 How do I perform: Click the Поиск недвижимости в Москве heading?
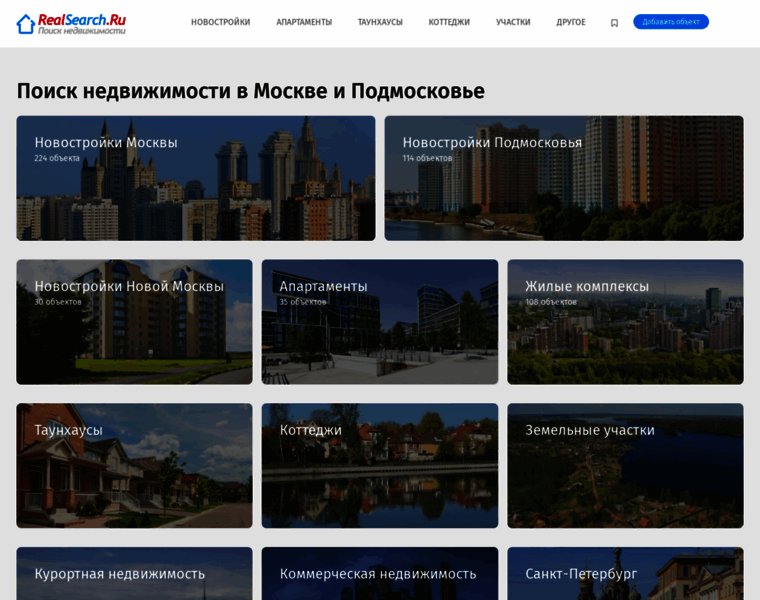click(251, 91)
